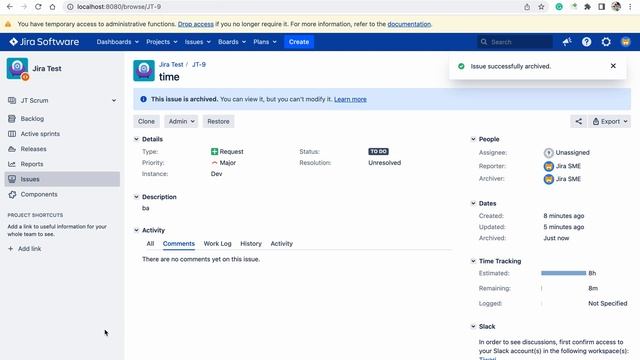Open browser extensions puzzle icon
Screen dimensions: 640x360
pos(587,7)
